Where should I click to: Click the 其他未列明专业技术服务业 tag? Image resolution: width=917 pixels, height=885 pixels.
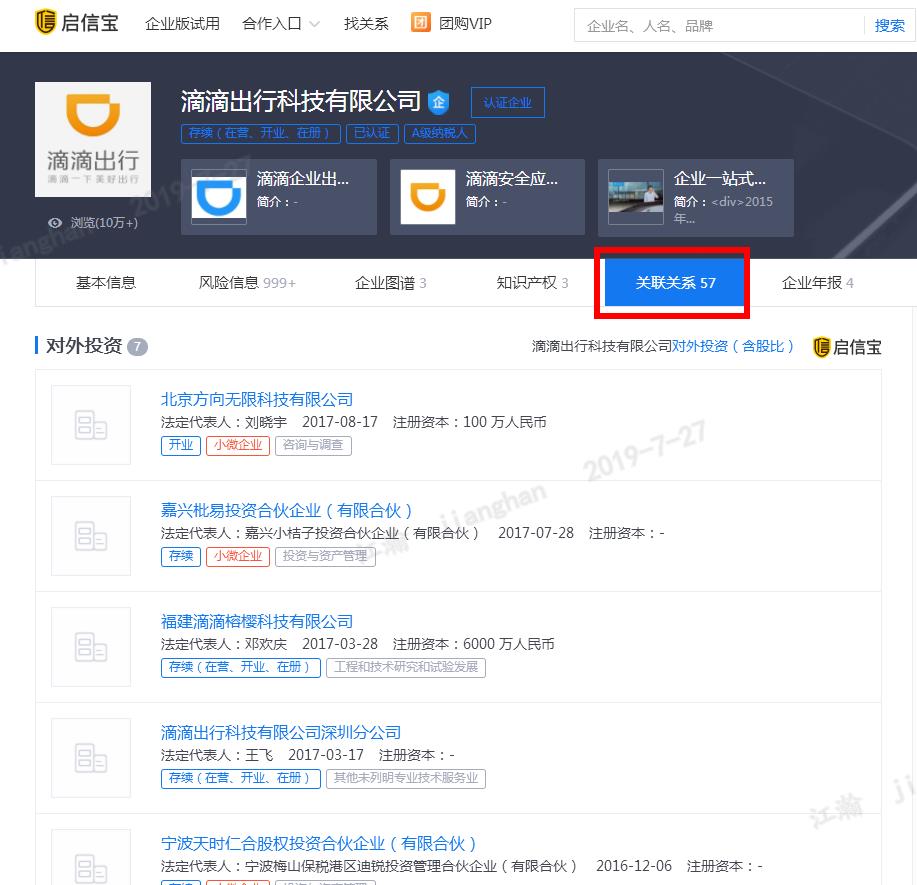[406, 779]
